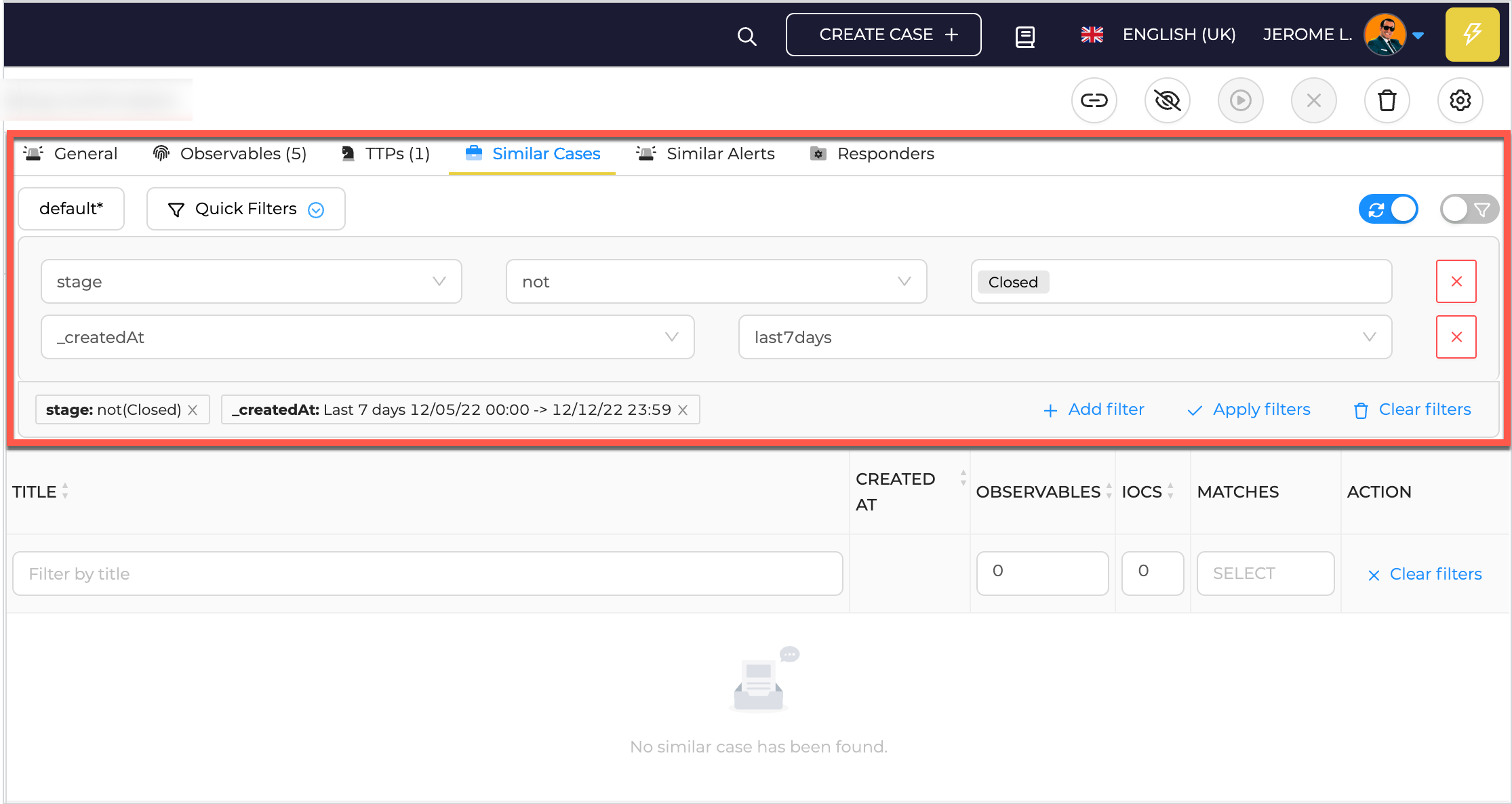Open the _createdAt field dropdown
The height and width of the screenshot is (804, 1512).
coord(367,337)
